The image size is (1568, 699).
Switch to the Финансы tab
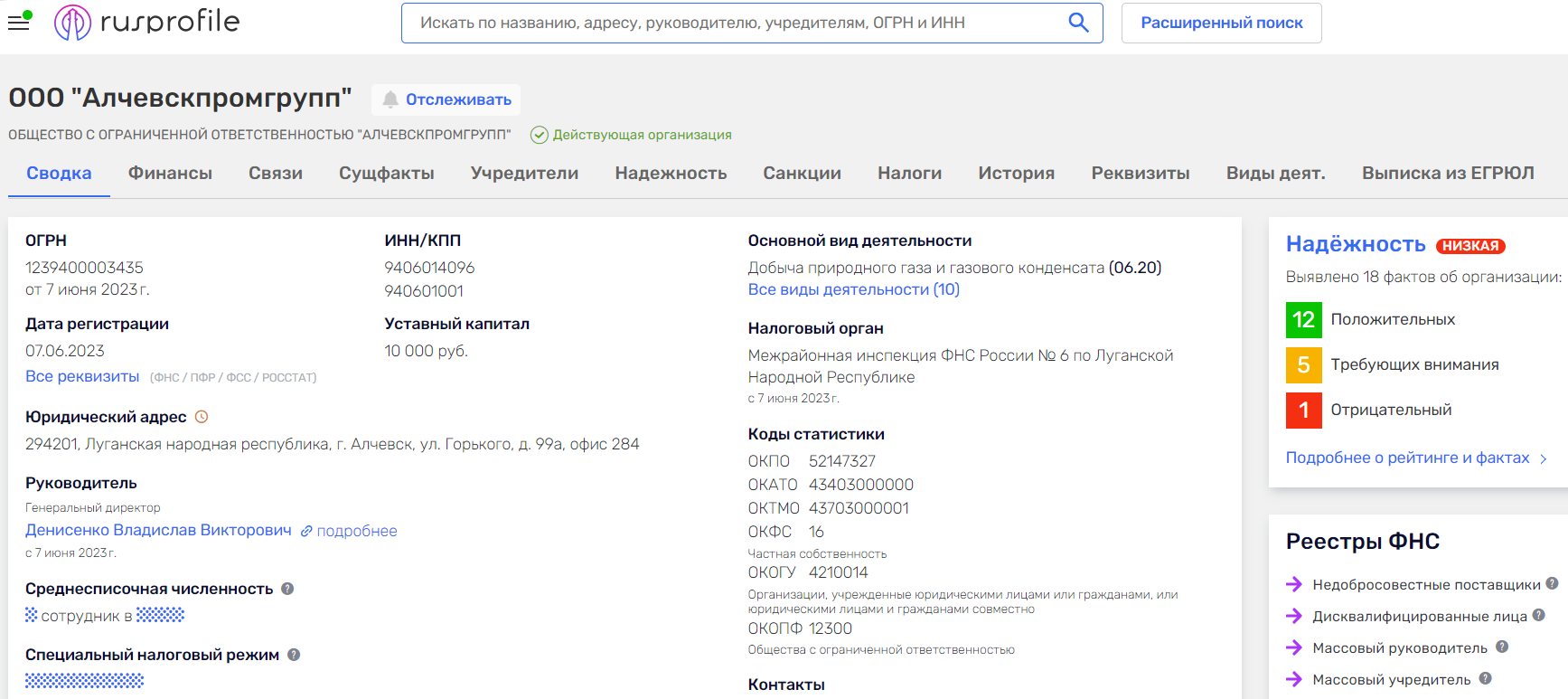pyautogui.click(x=170, y=173)
